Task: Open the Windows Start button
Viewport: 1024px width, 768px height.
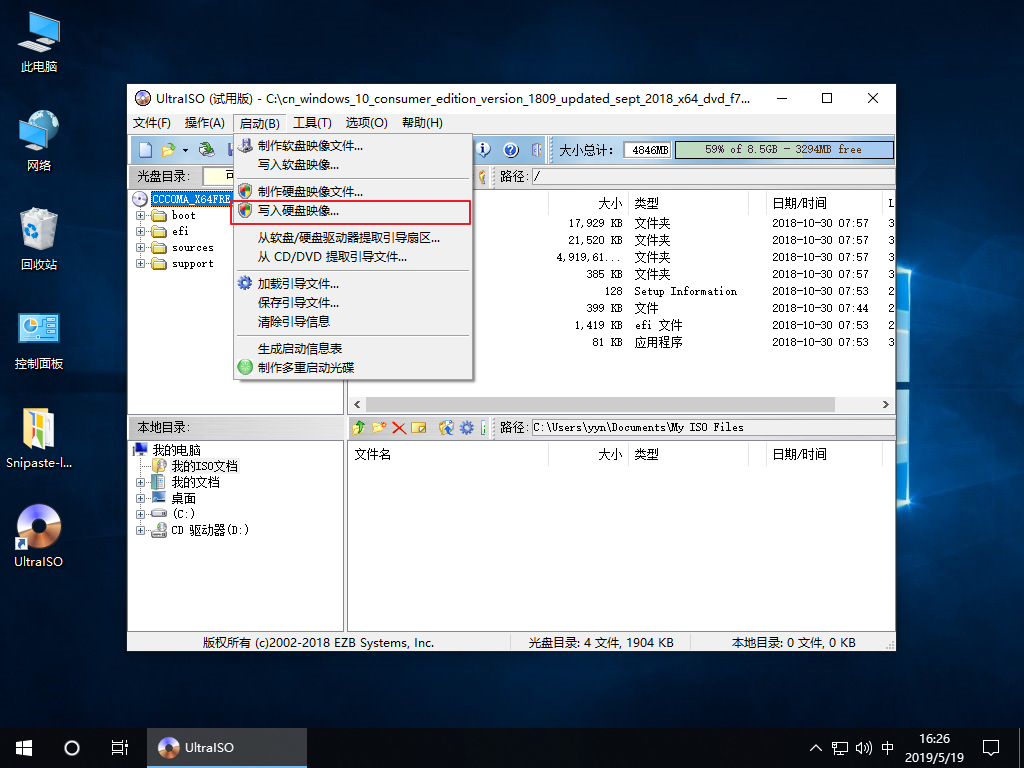Action: click(x=24, y=748)
